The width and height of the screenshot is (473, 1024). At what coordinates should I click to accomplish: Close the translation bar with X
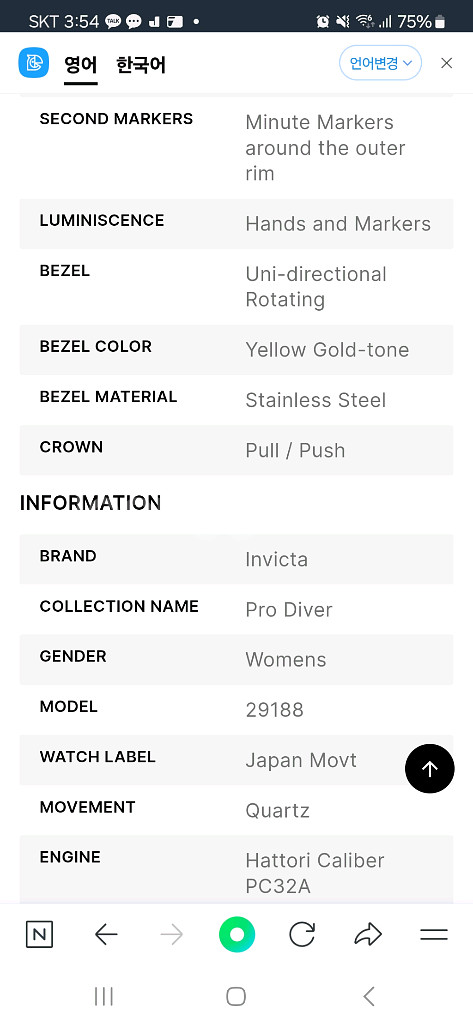tap(446, 63)
